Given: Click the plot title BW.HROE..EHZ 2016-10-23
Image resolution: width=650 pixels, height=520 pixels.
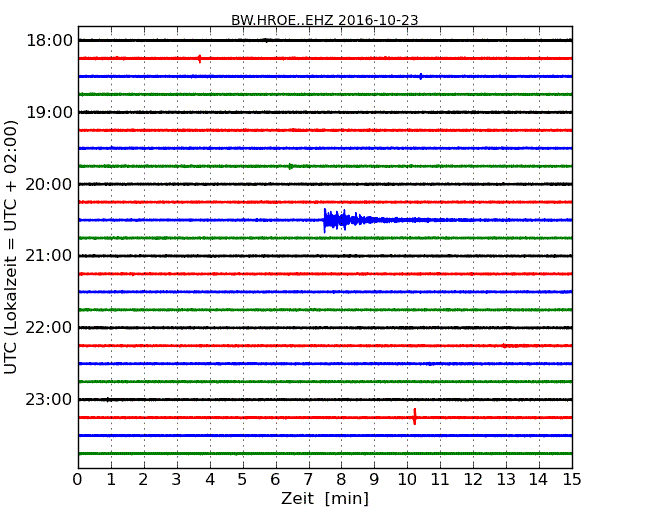Looking at the screenshot, I should (325, 20).
